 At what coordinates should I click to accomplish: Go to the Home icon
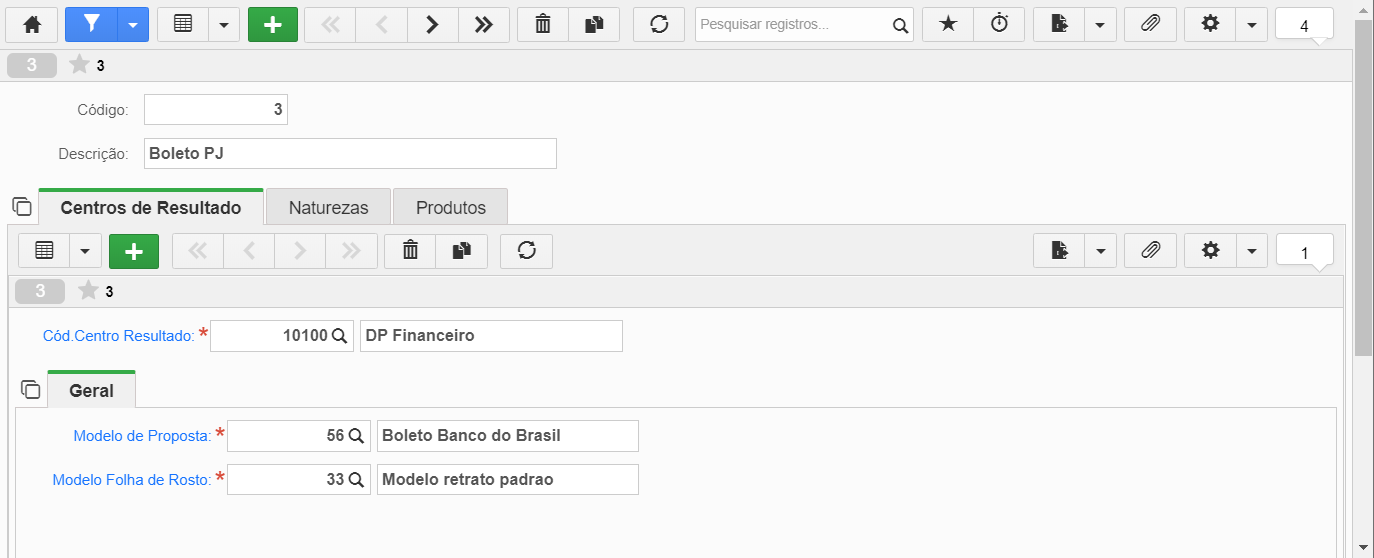(33, 25)
